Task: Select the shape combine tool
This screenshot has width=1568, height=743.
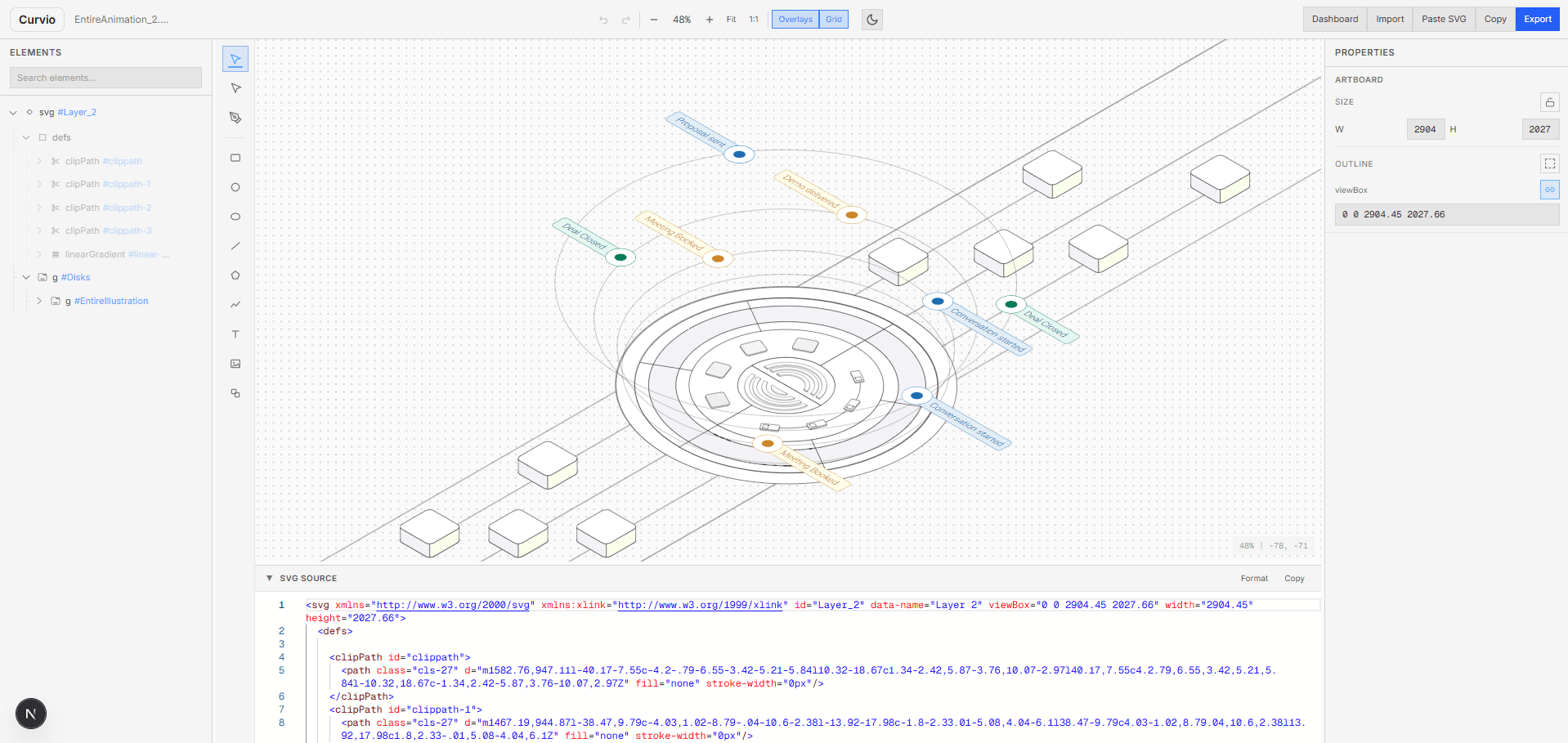Action: tap(235, 393)
